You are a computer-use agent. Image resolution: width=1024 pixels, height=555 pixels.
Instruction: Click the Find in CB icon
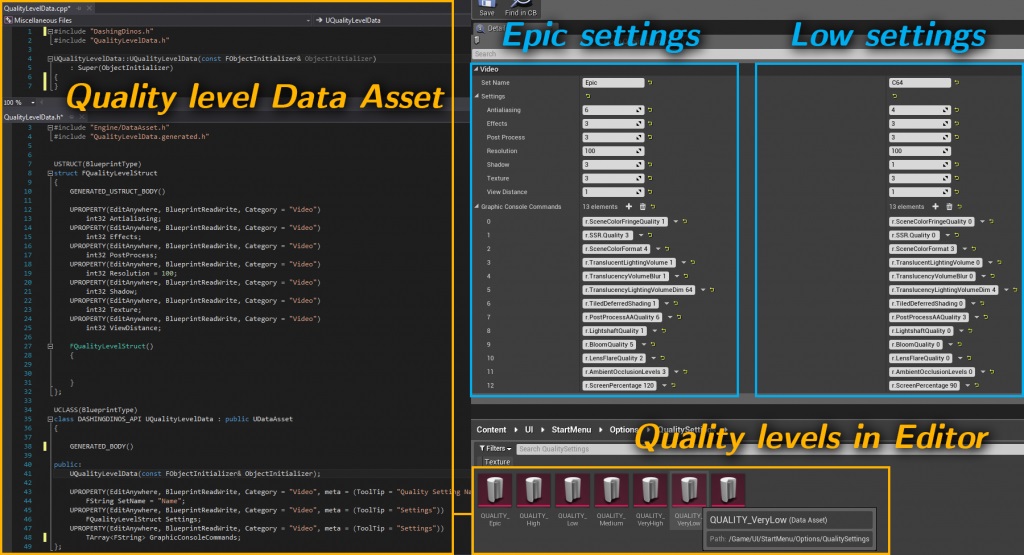point(520,5)
